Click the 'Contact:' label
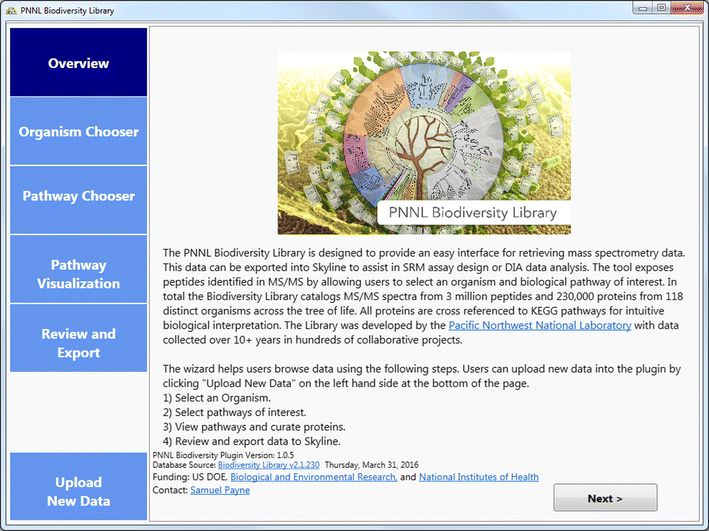The width and height of the screenshot is (709, 531). pos(170,490)
